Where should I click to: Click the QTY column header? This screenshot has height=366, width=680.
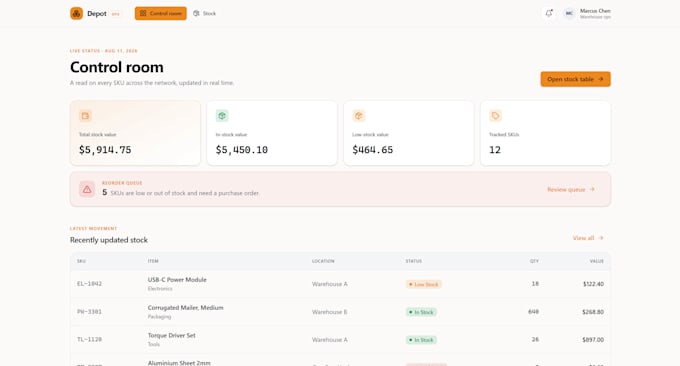coord(534,261)
